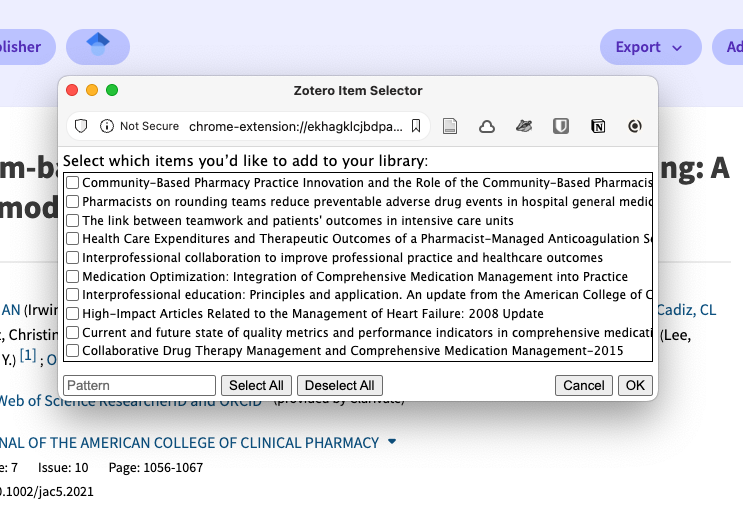Close the Zotero Item Selector window
Image resolution: width=743 pixels, height=524 pixels.
click(x=72, y=90)
